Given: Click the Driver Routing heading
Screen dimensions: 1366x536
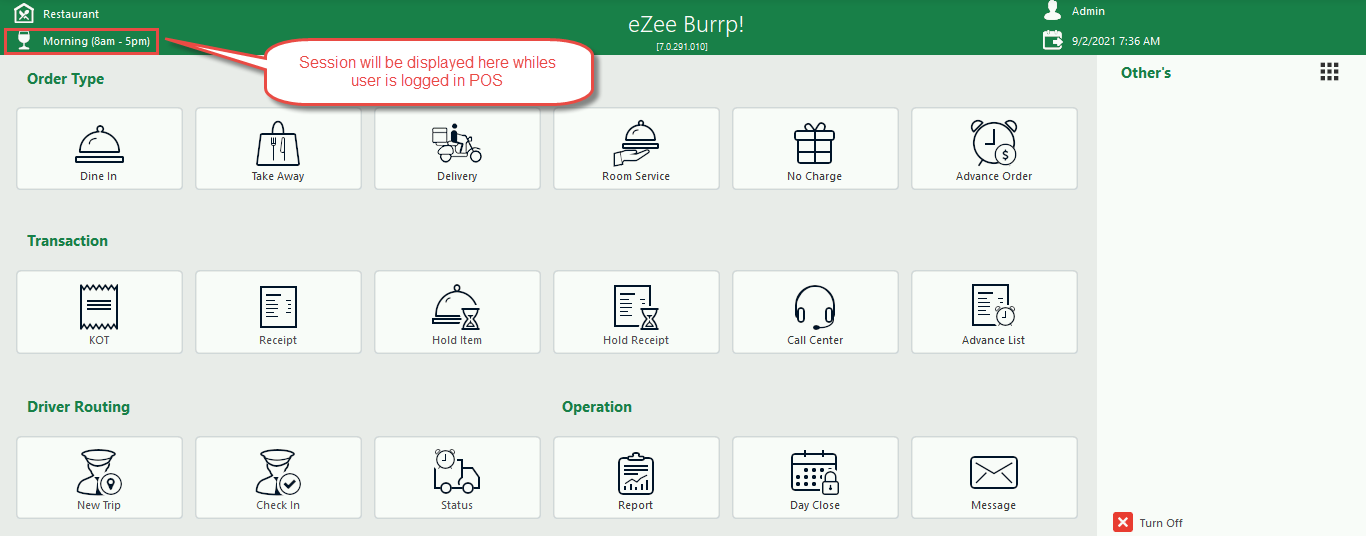Looking at the screenshot, I should pyautogui.click(x=78, y=407).
